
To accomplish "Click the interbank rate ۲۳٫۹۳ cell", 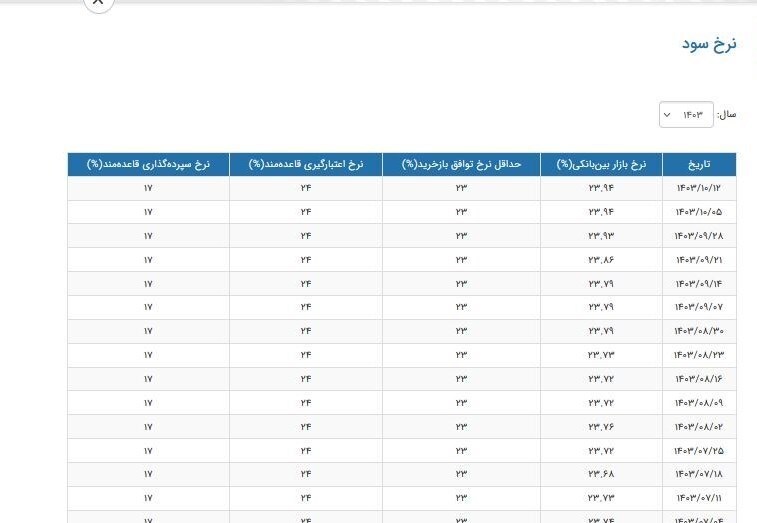I will (601, 236).
